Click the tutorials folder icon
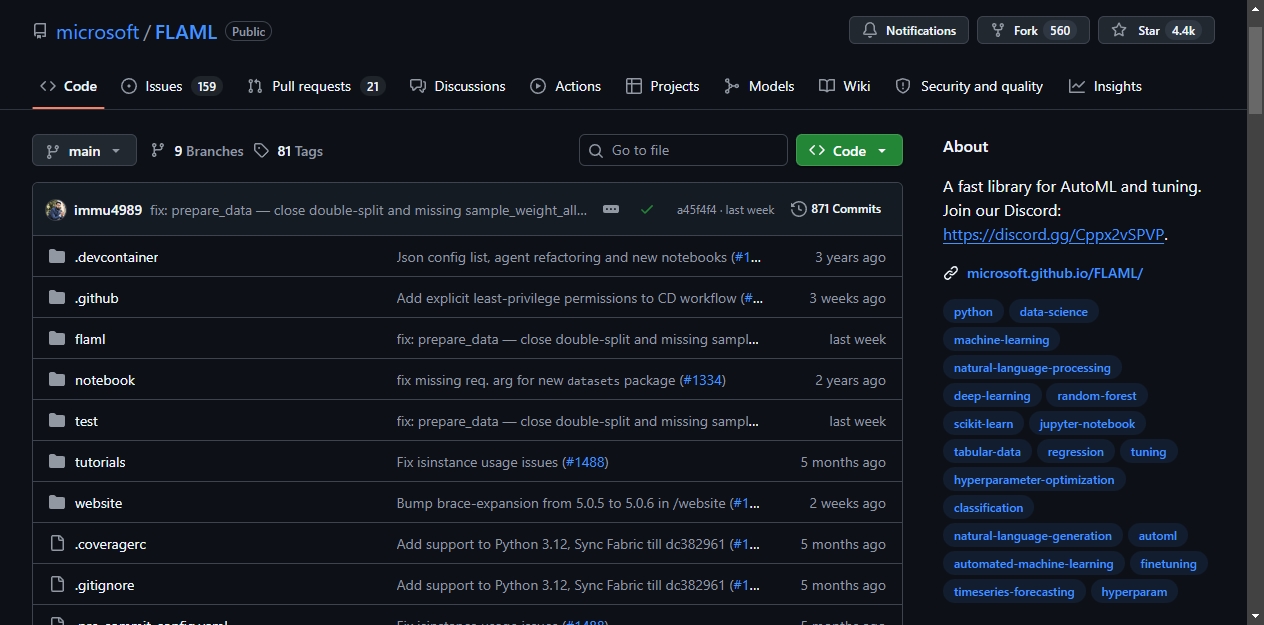This screenshot has height=625, width=1264. pyautogui.click(x=57, y=462)
